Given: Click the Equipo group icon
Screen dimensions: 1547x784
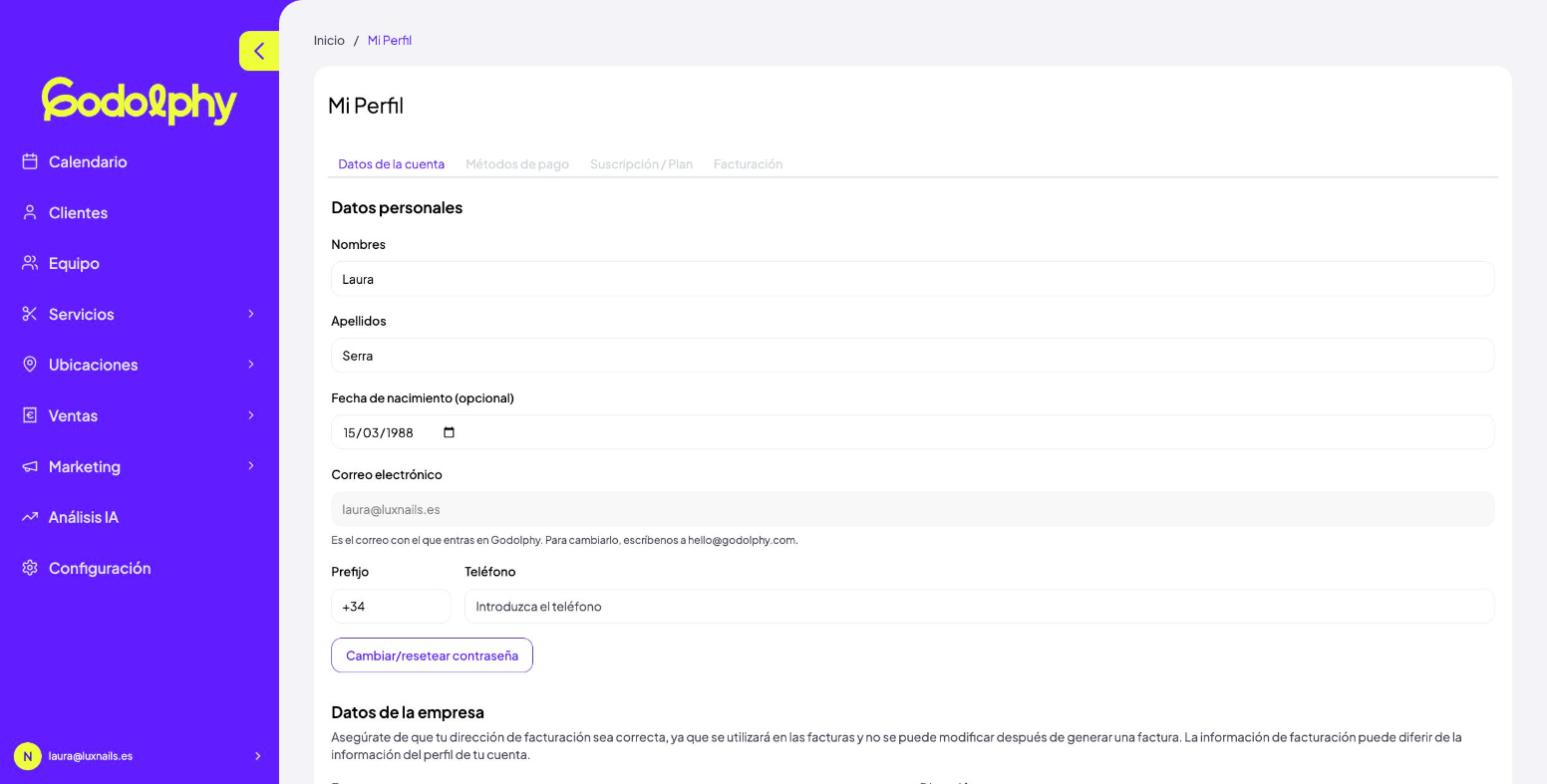Looking at the screenshot, I should (30, 264).
